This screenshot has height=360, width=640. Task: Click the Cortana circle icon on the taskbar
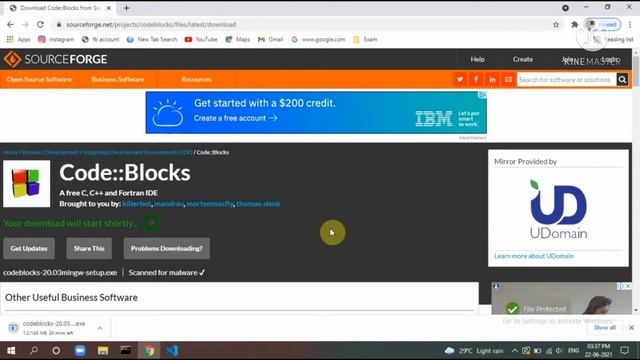click(56, 351)
